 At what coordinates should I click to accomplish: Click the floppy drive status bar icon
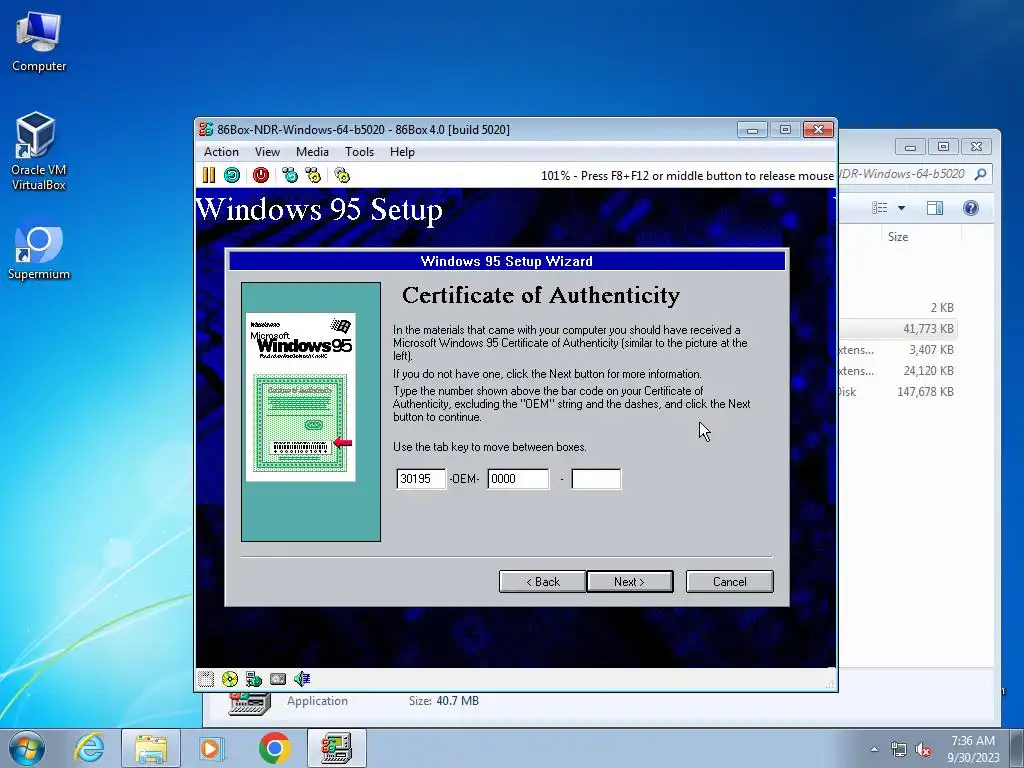pyautogui.click(x=206, y=679)
